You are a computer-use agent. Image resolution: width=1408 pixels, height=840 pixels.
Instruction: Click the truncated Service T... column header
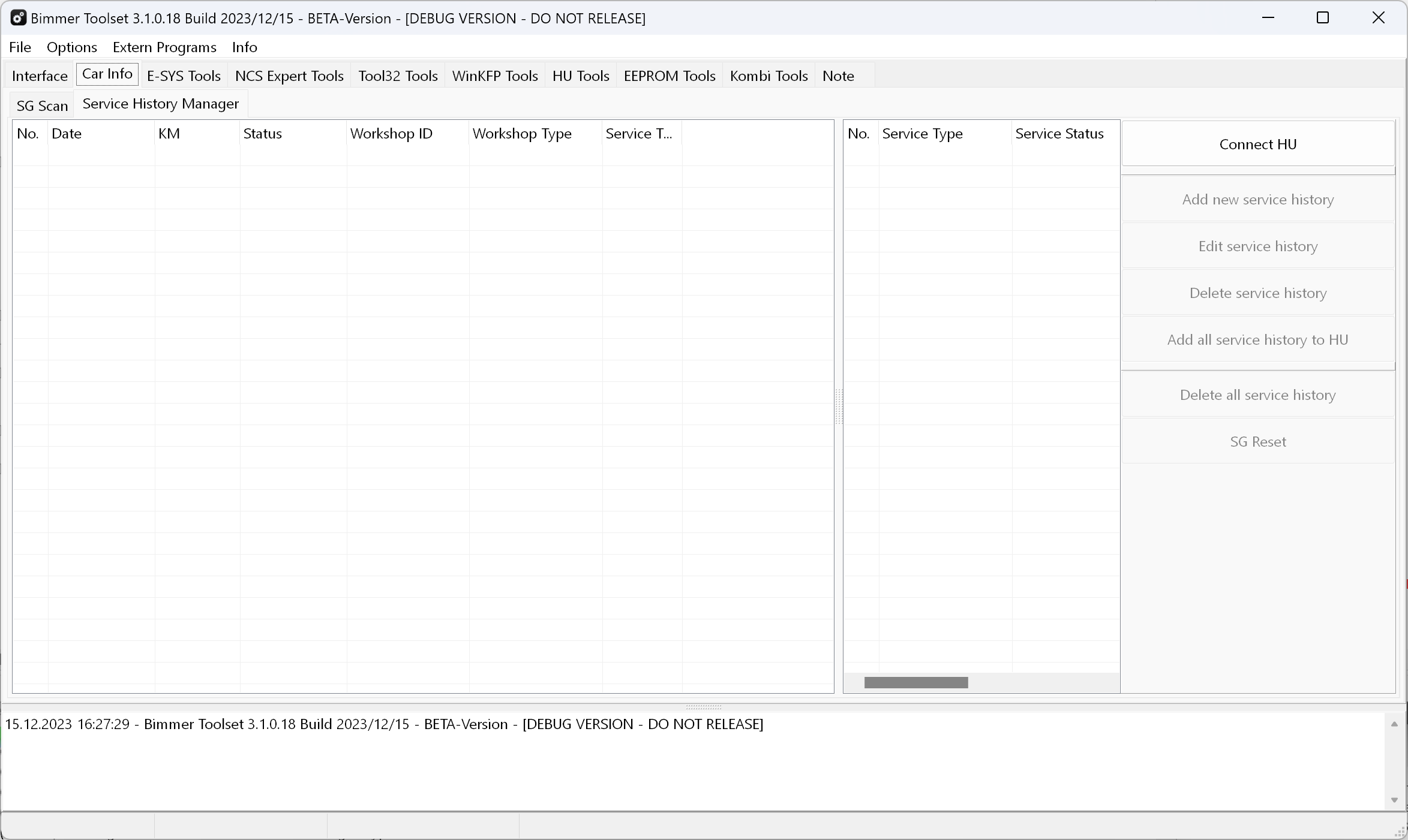click(x=642, y=134)
